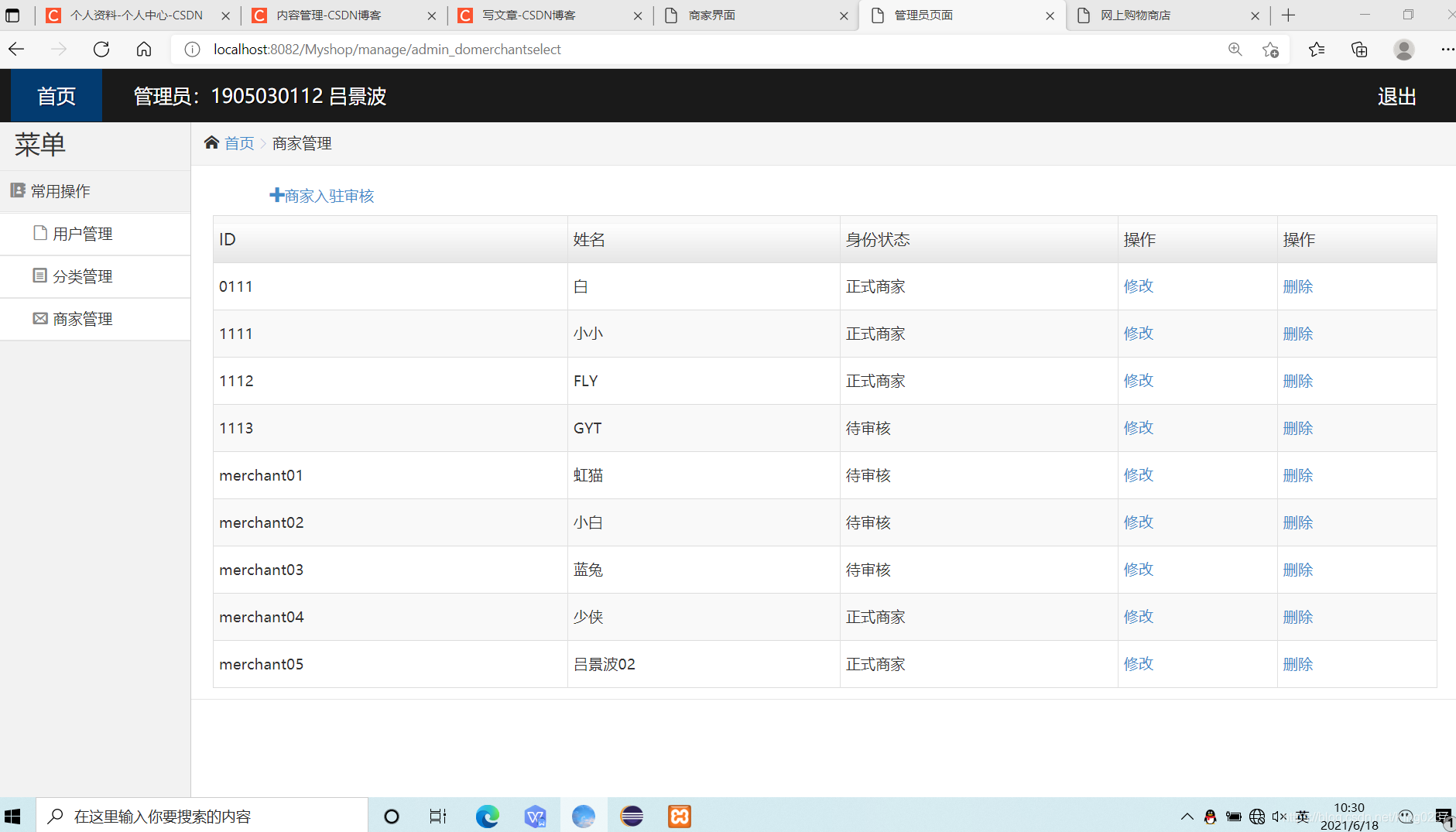Switch to the 网上购物商店 tab
The image size is (1456, 832).
click(1134, 15)
